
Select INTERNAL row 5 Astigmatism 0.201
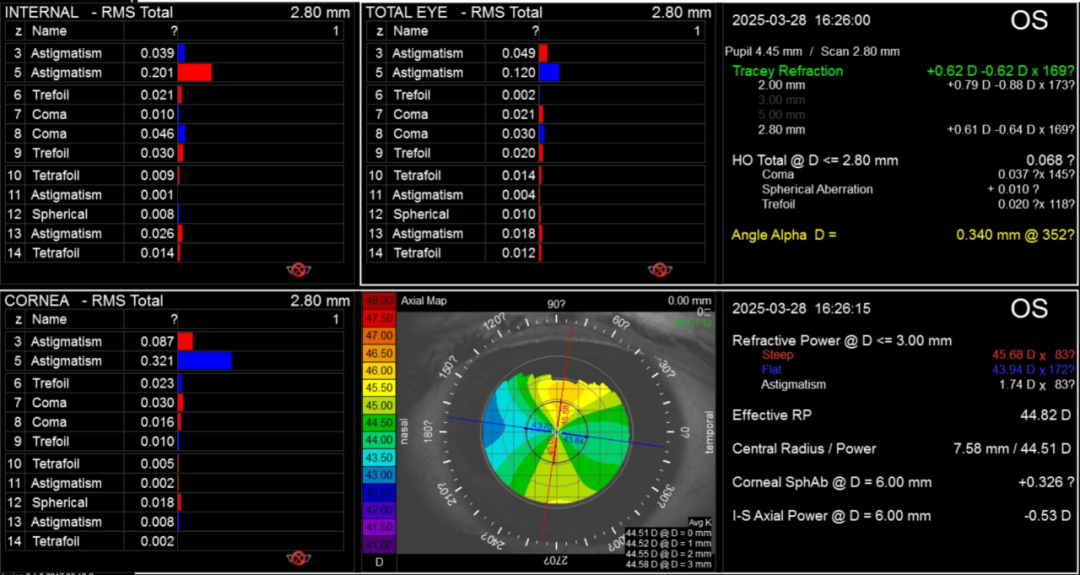pyautogui.click(x=174, y=73)
